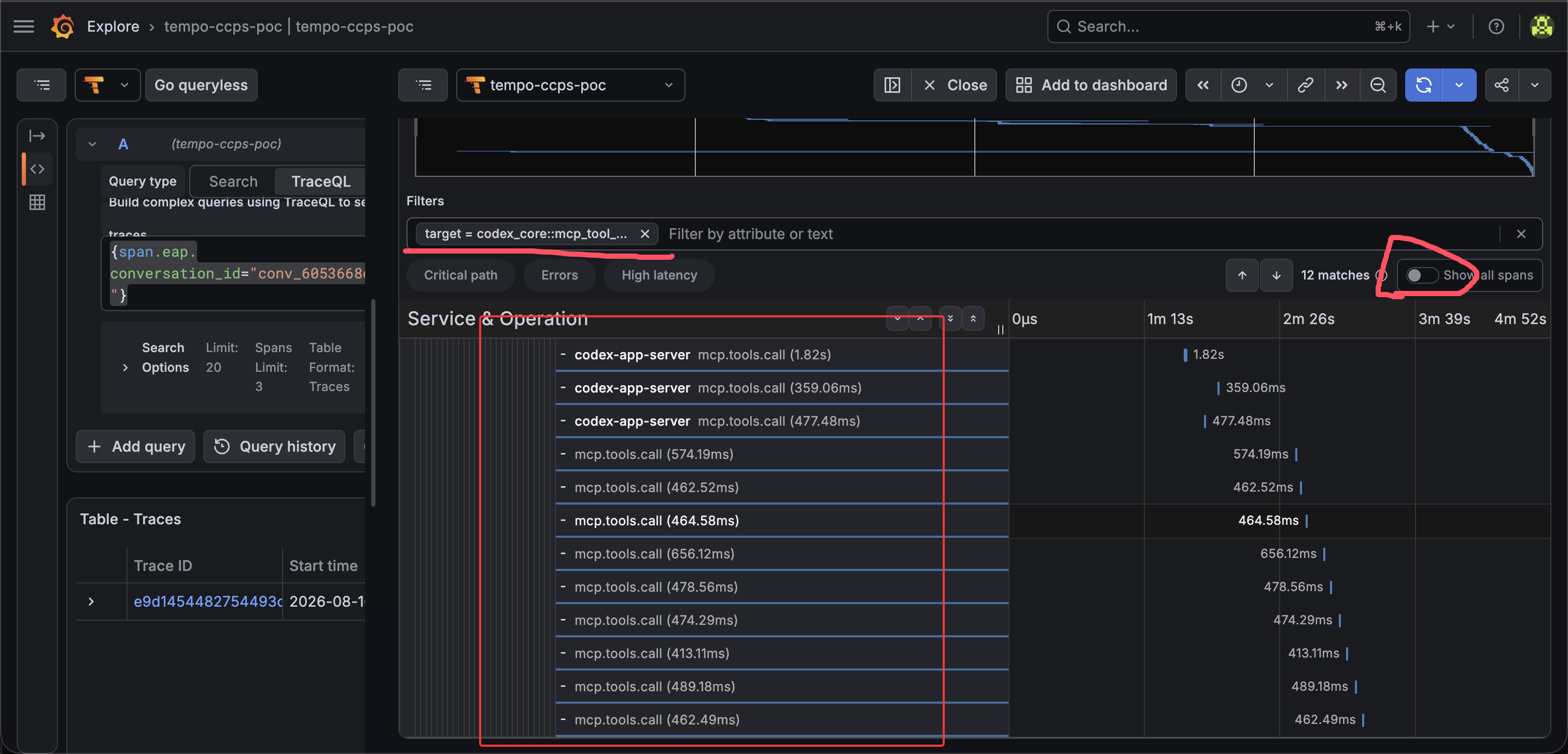Expand the trace row in table
Image resolution: width=1568 pixels, height=754 pixels.
click(91, 601)
